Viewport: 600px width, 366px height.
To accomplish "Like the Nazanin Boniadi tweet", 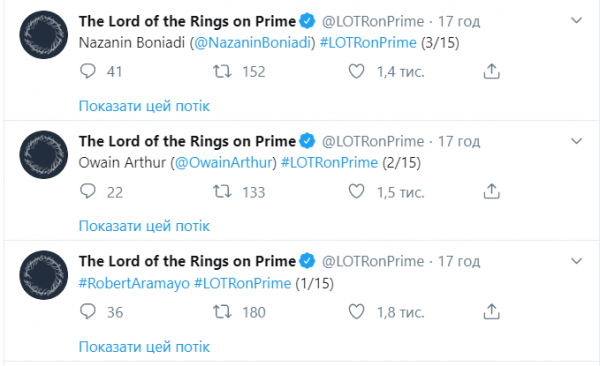I will (356, 72).
